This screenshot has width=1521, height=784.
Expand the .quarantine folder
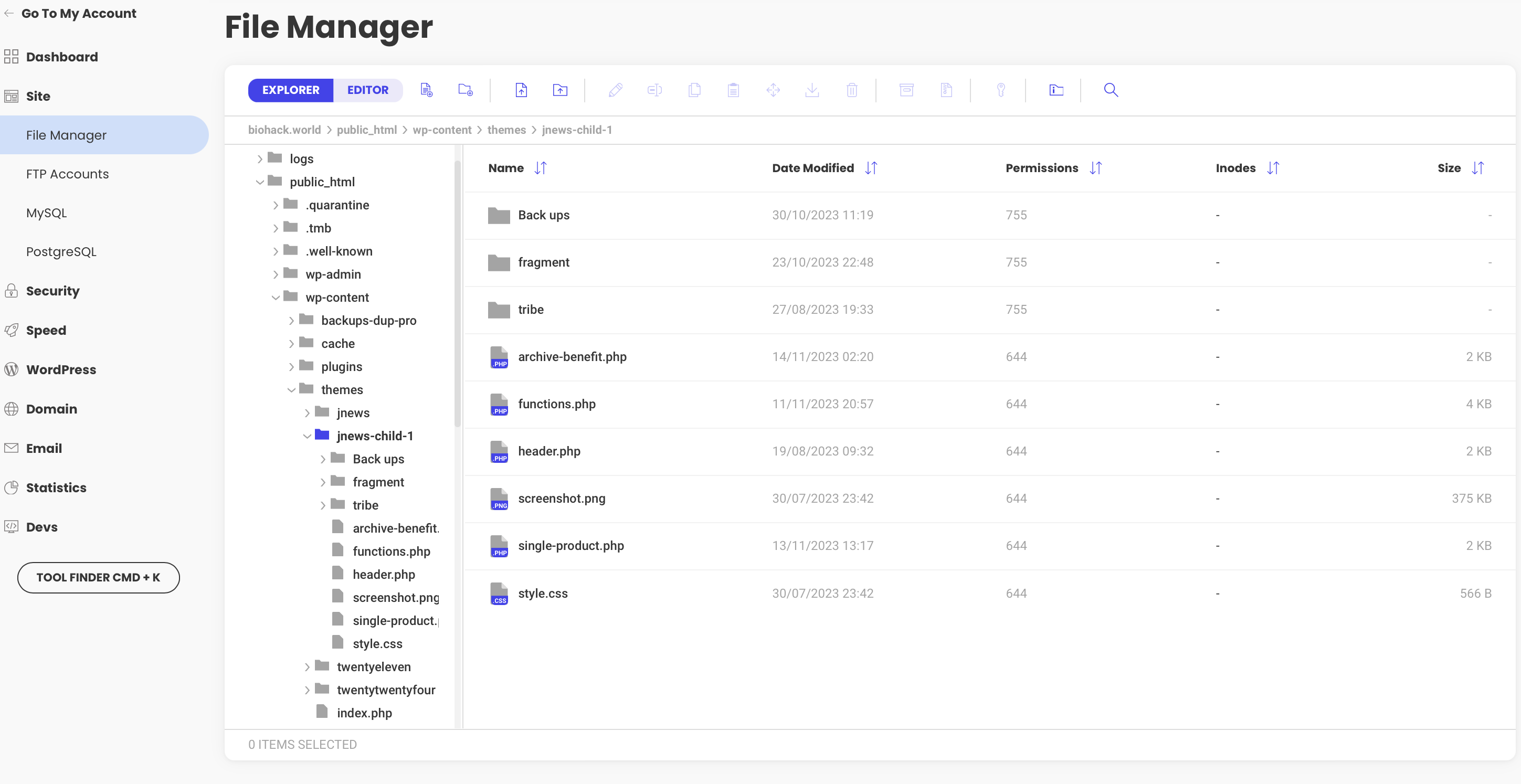point(275,205)
